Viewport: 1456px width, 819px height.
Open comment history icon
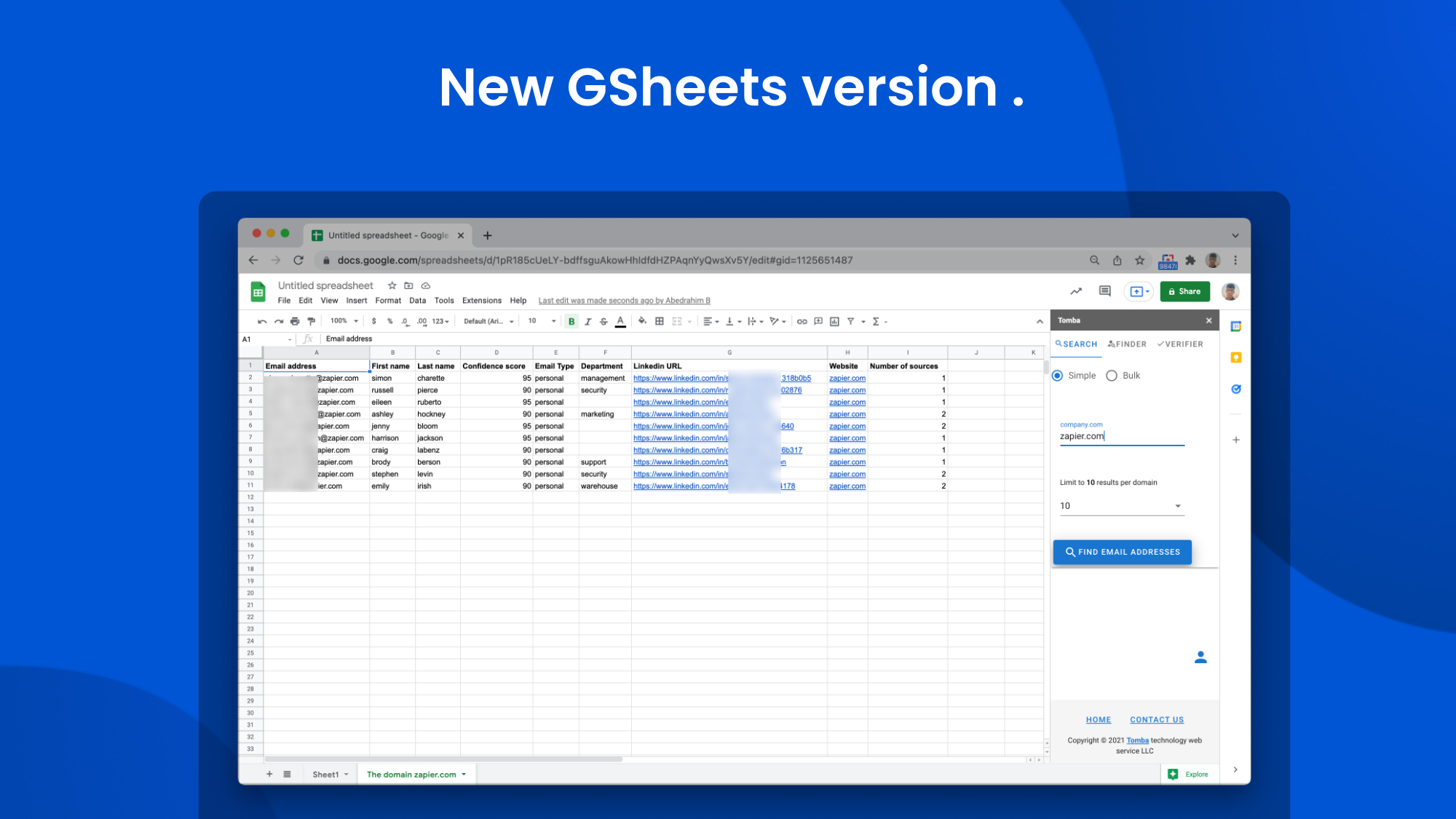point(1105,291)
